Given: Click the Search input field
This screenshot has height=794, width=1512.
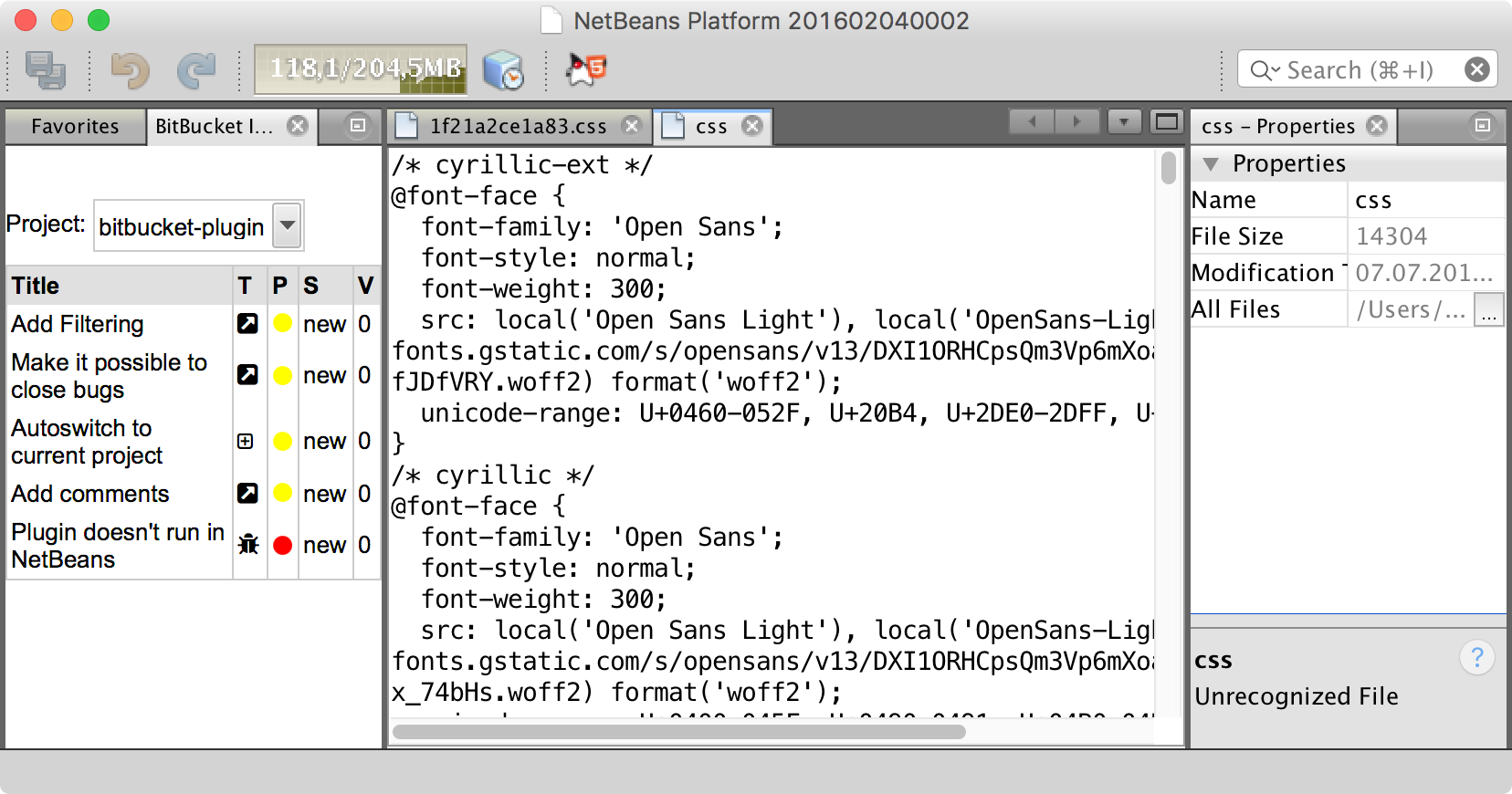Looking at the screenshot, I should click(x=1360, y=70).
